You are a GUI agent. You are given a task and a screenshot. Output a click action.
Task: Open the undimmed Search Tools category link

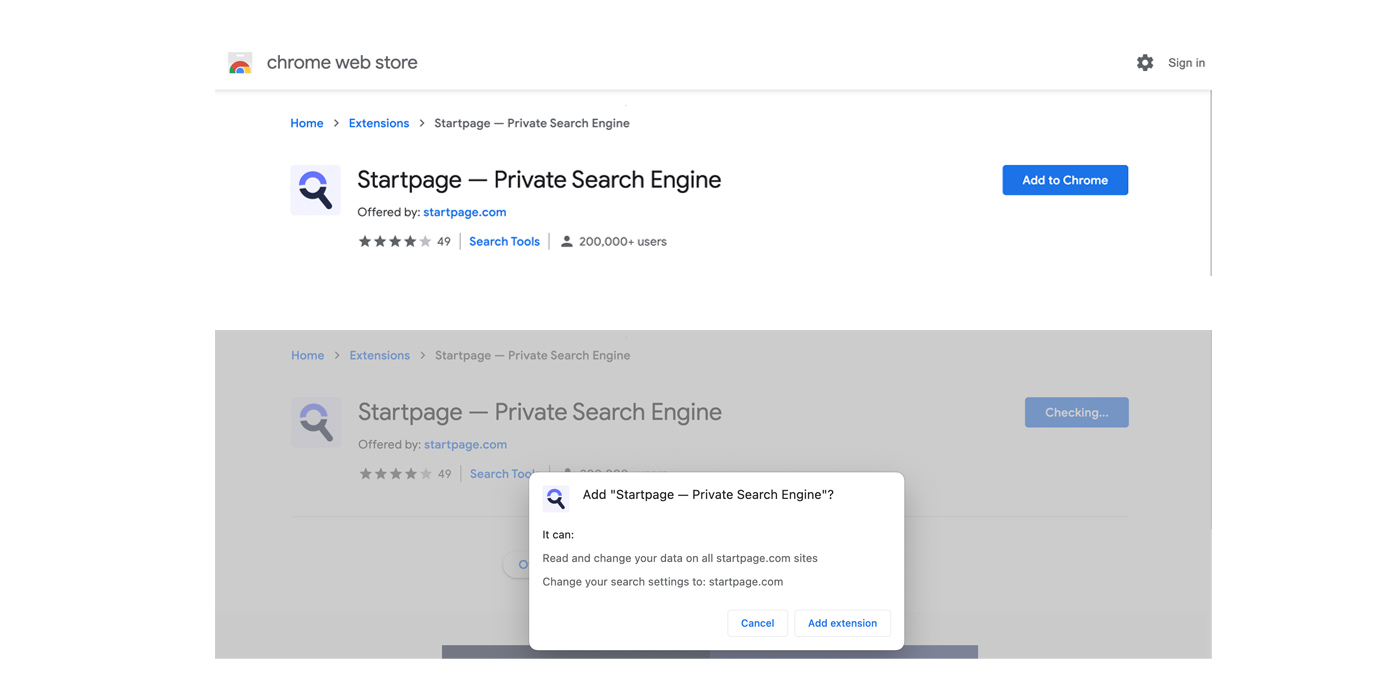point(504,241)
